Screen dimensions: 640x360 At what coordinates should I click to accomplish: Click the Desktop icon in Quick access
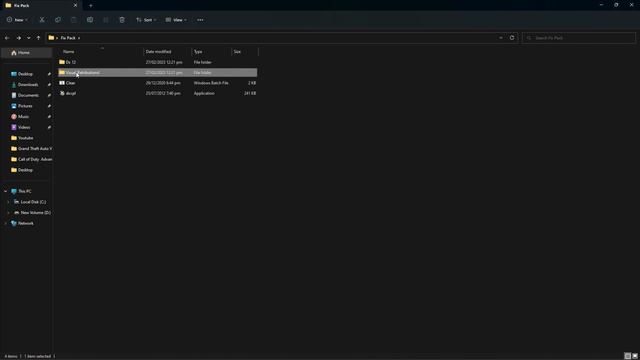click(14, 74)
